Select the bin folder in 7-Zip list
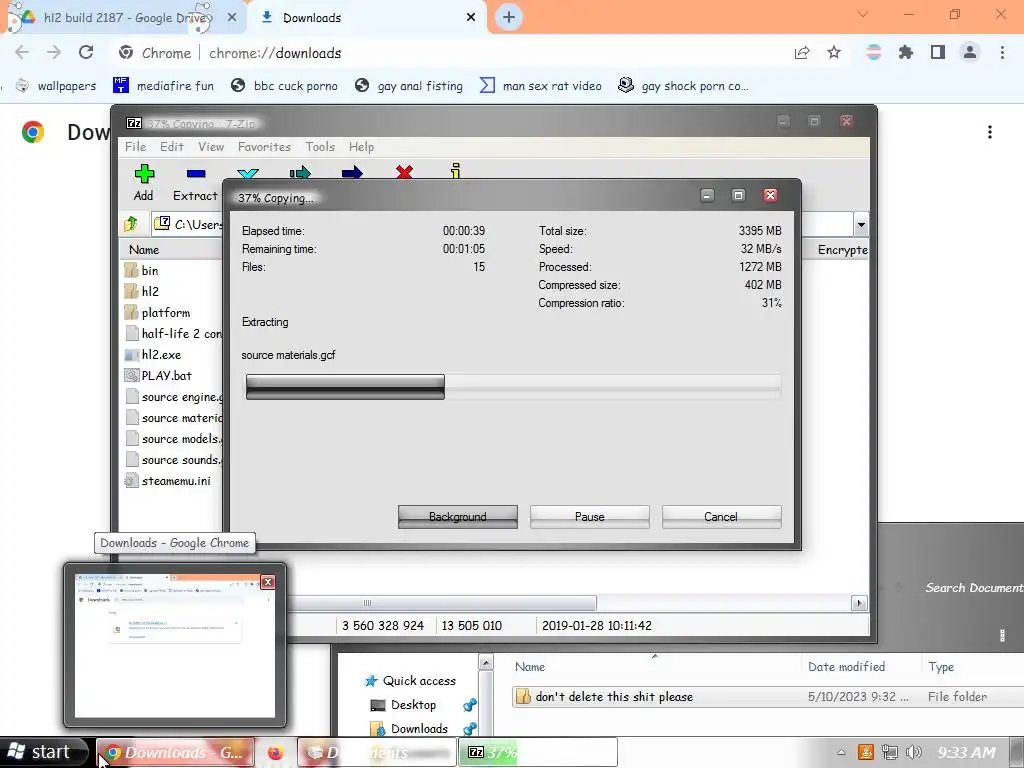 pyautogui.click(x=141, y=270)
